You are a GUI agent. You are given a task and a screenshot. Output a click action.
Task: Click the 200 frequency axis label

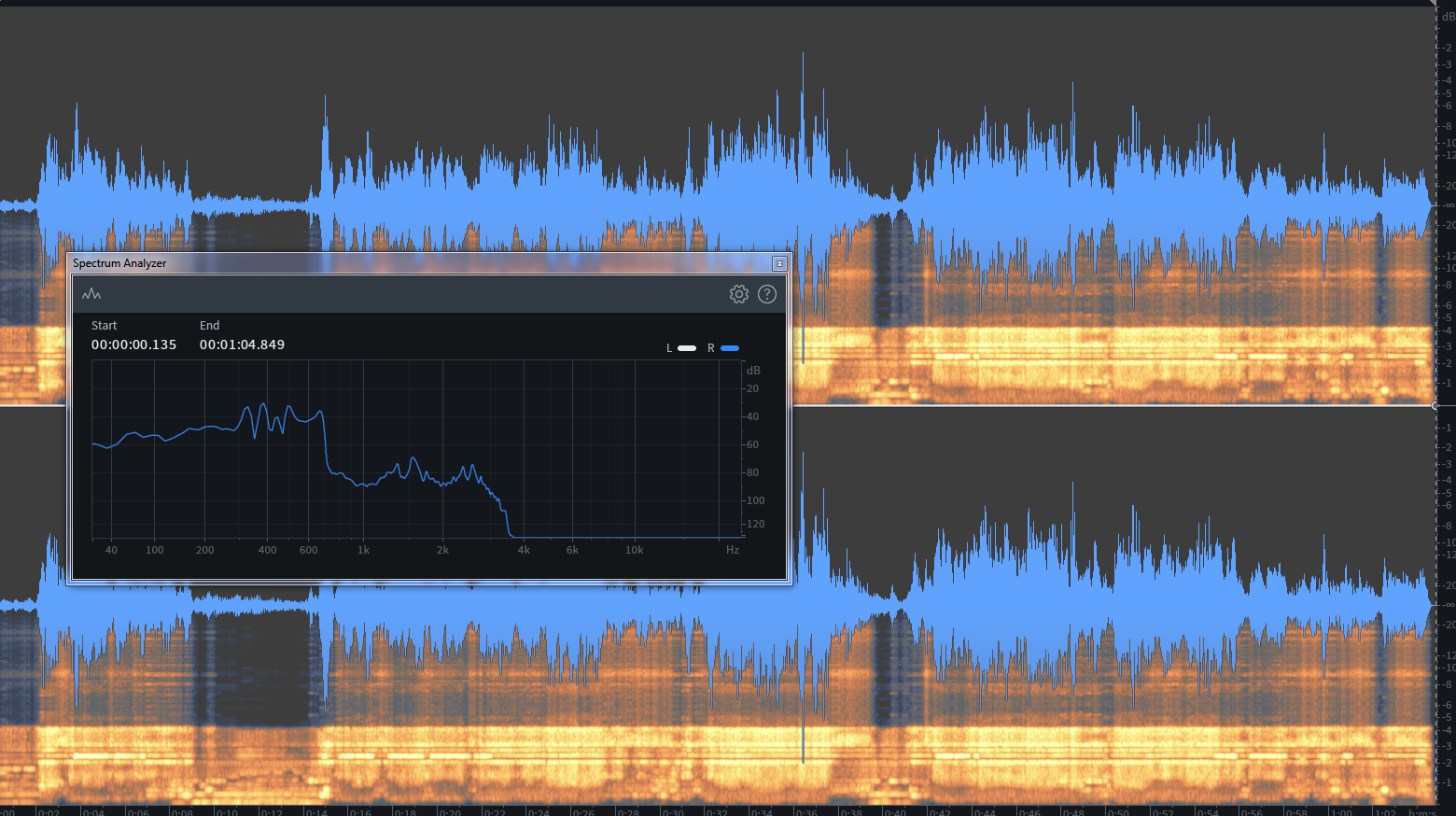(x=204, y=550)
